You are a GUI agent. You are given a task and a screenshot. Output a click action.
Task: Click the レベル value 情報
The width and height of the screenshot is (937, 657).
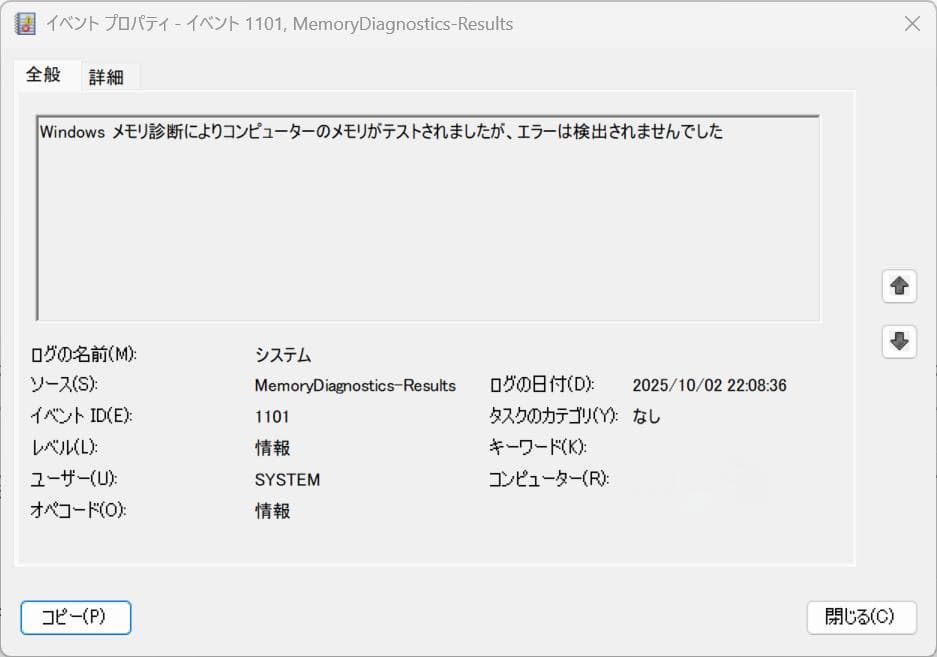[x=277, y=448]
